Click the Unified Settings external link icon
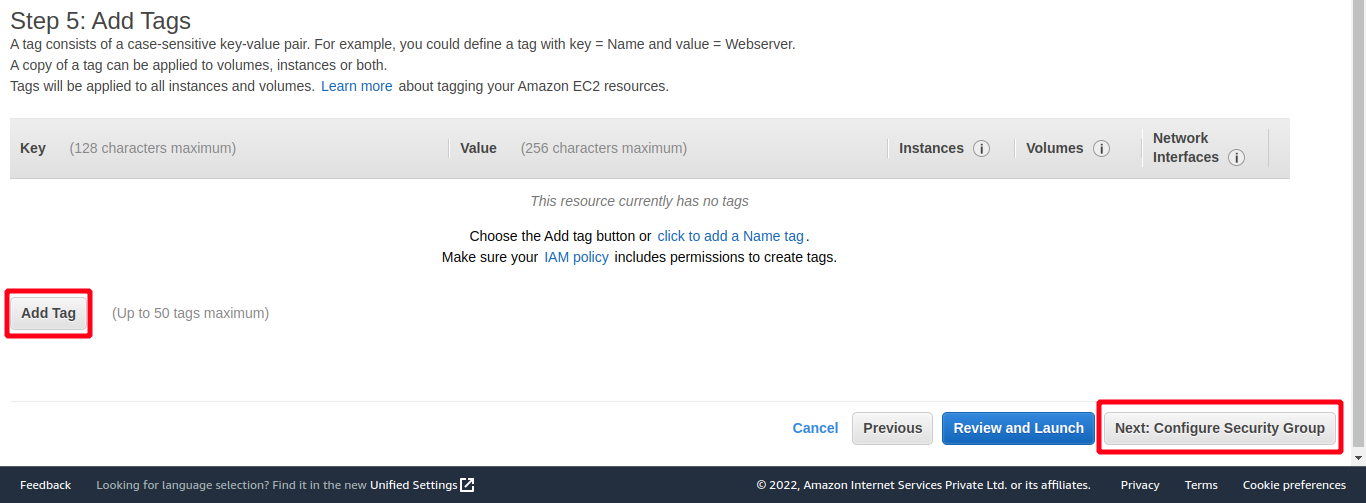1366x503 pixels. [x=467, y=485]
